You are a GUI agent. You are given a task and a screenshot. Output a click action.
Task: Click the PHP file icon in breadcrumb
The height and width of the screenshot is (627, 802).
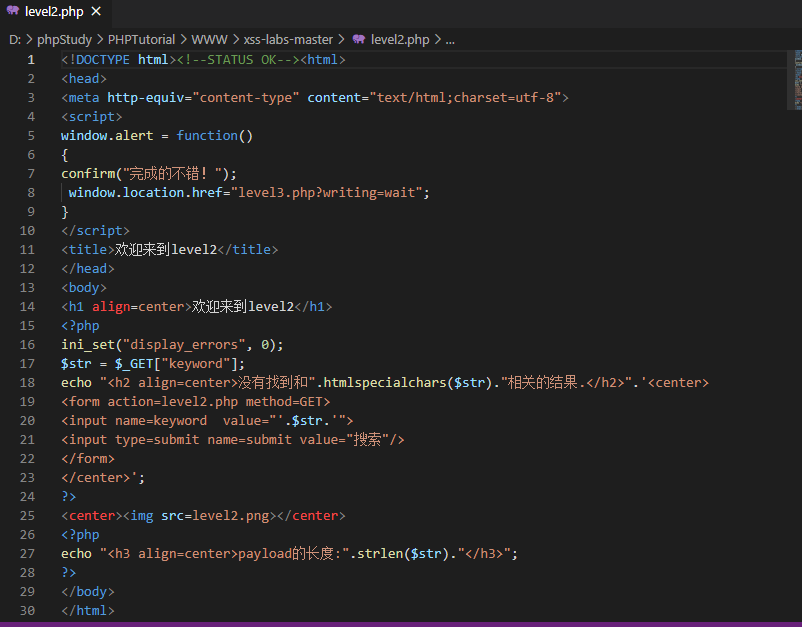click(x=359, y=39)
